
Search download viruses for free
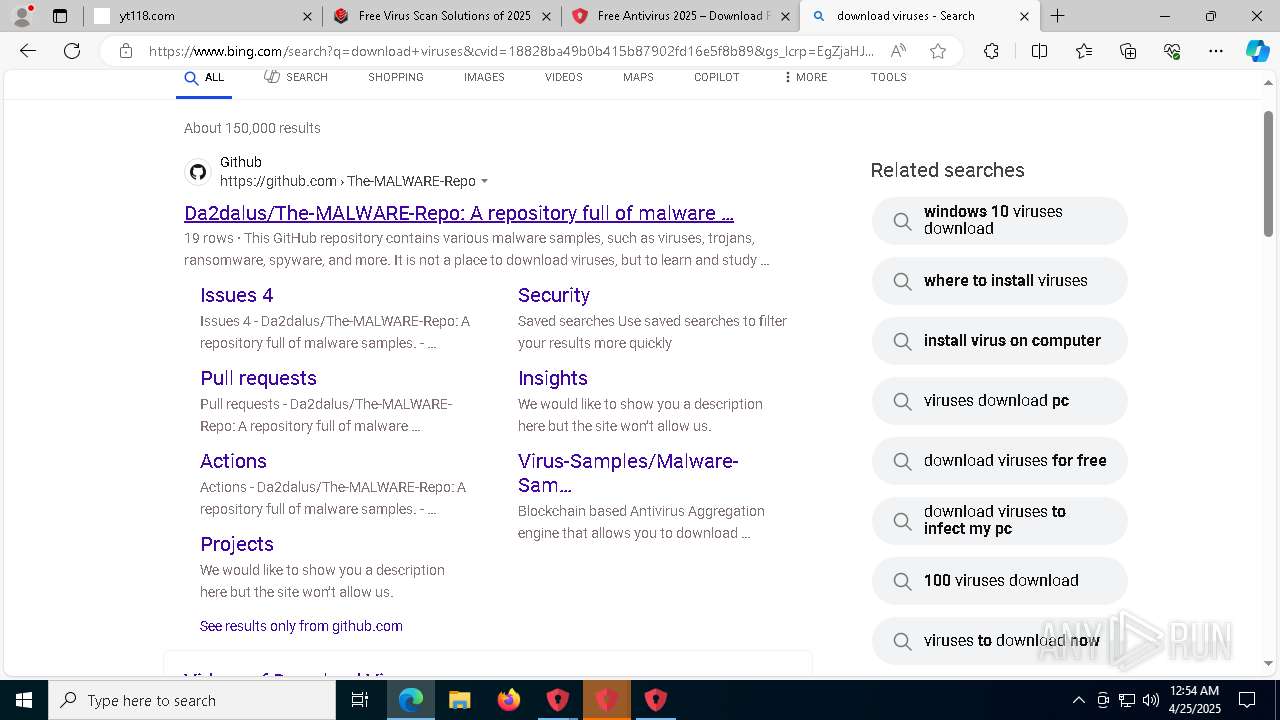click(x=999, y=461)
